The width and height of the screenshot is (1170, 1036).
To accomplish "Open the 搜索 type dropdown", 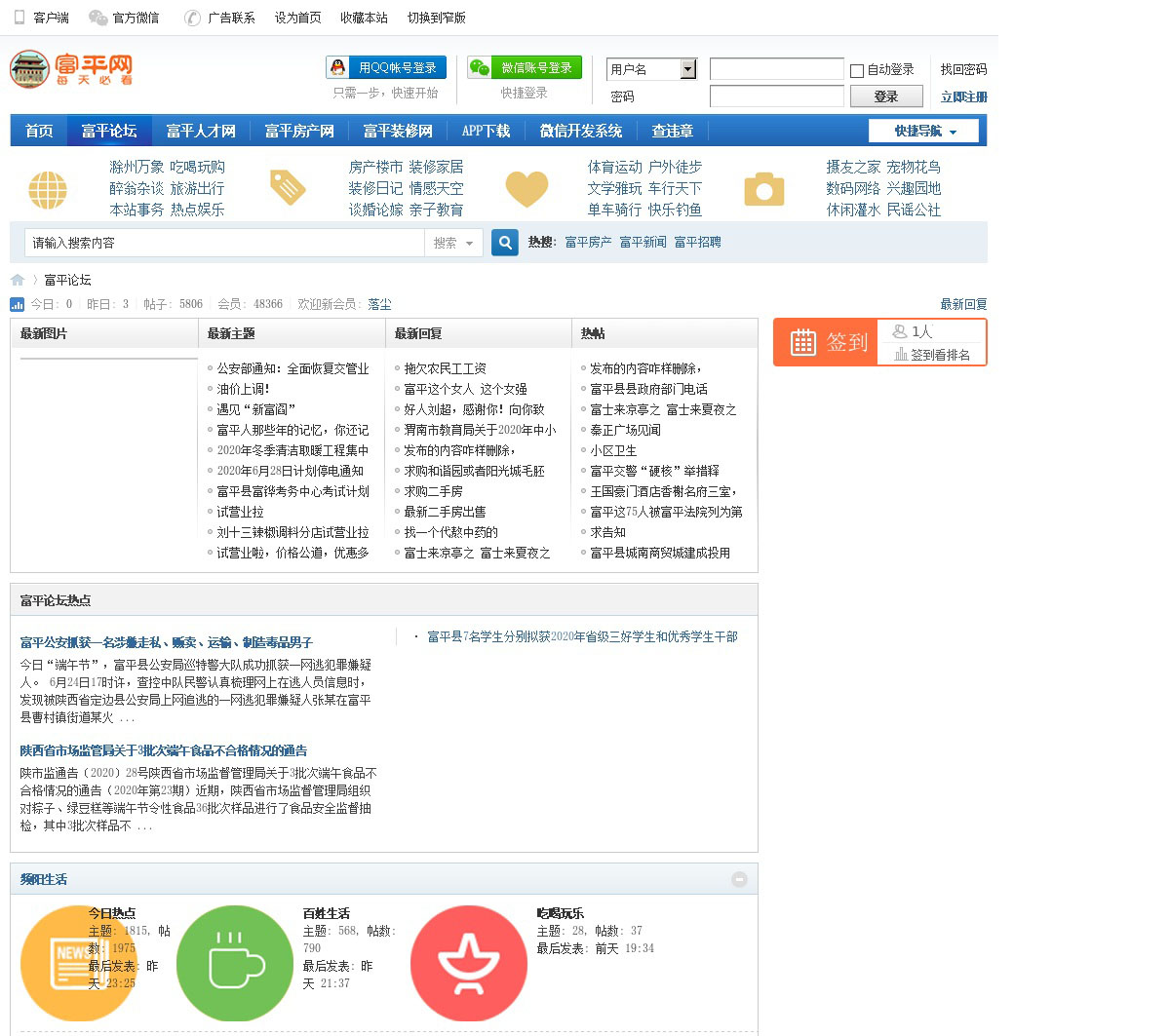I will tap(453, 243).
